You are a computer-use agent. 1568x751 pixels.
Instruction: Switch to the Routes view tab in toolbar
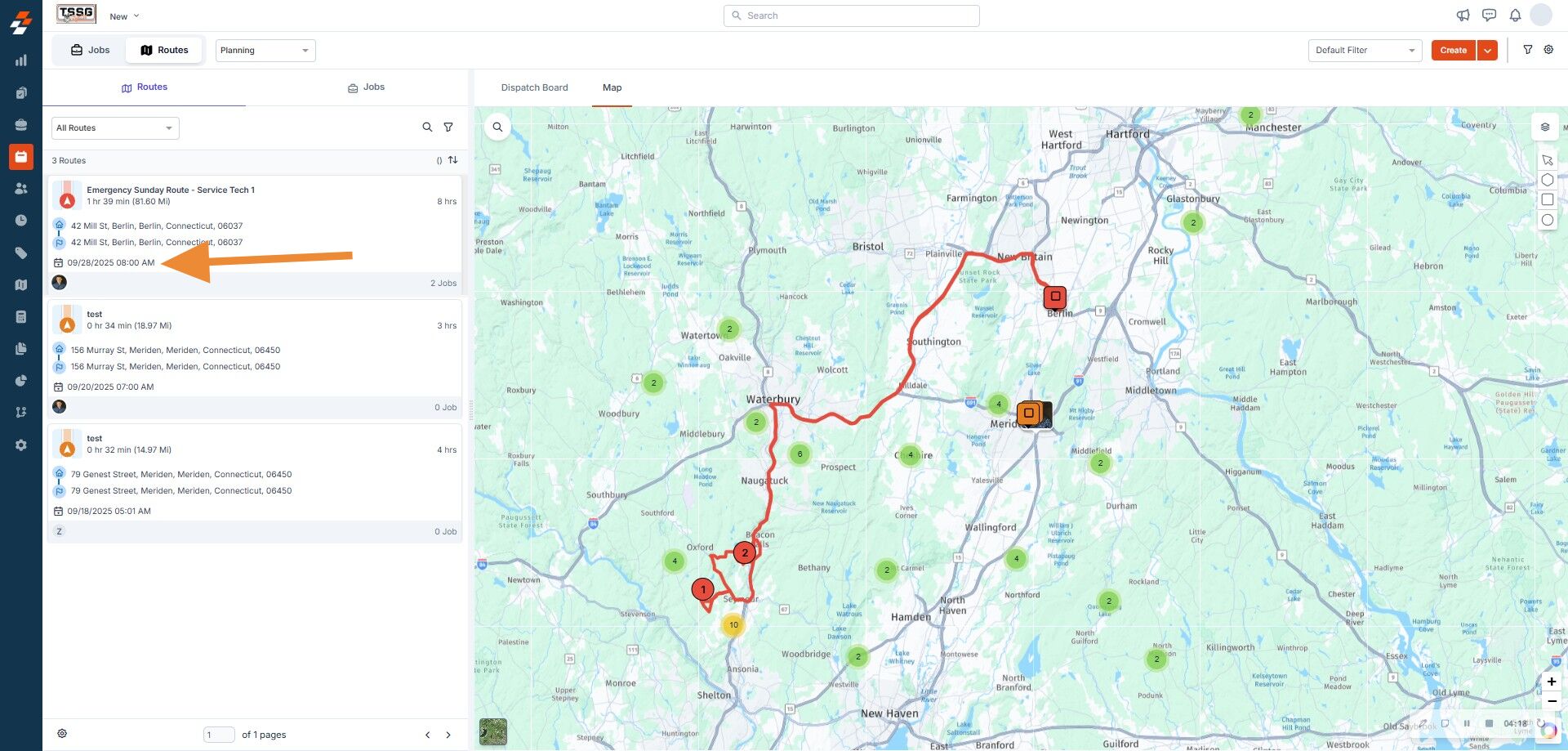[x=164, y=50]
